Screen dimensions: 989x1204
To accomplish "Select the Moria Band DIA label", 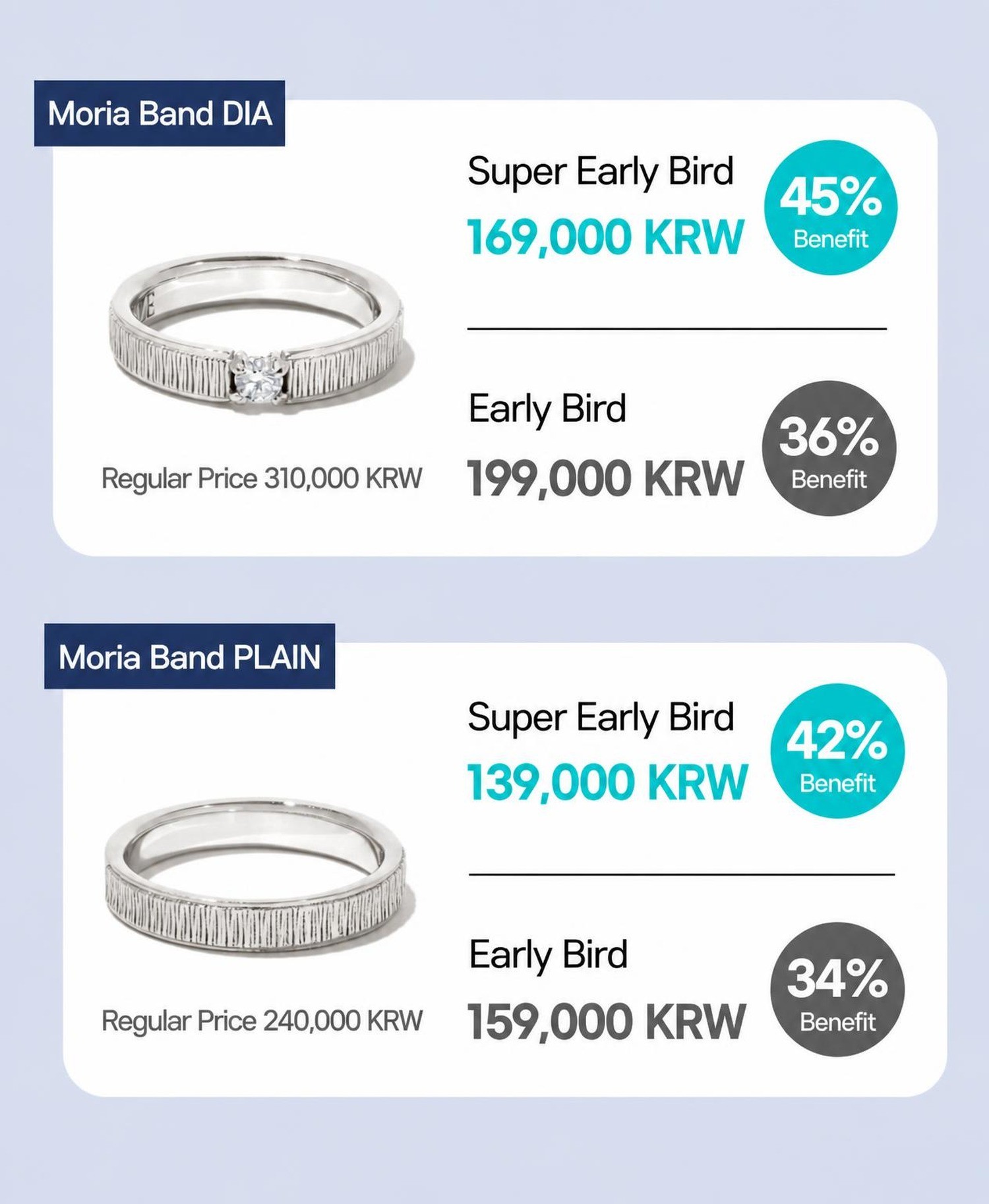I will coord(160,113).
